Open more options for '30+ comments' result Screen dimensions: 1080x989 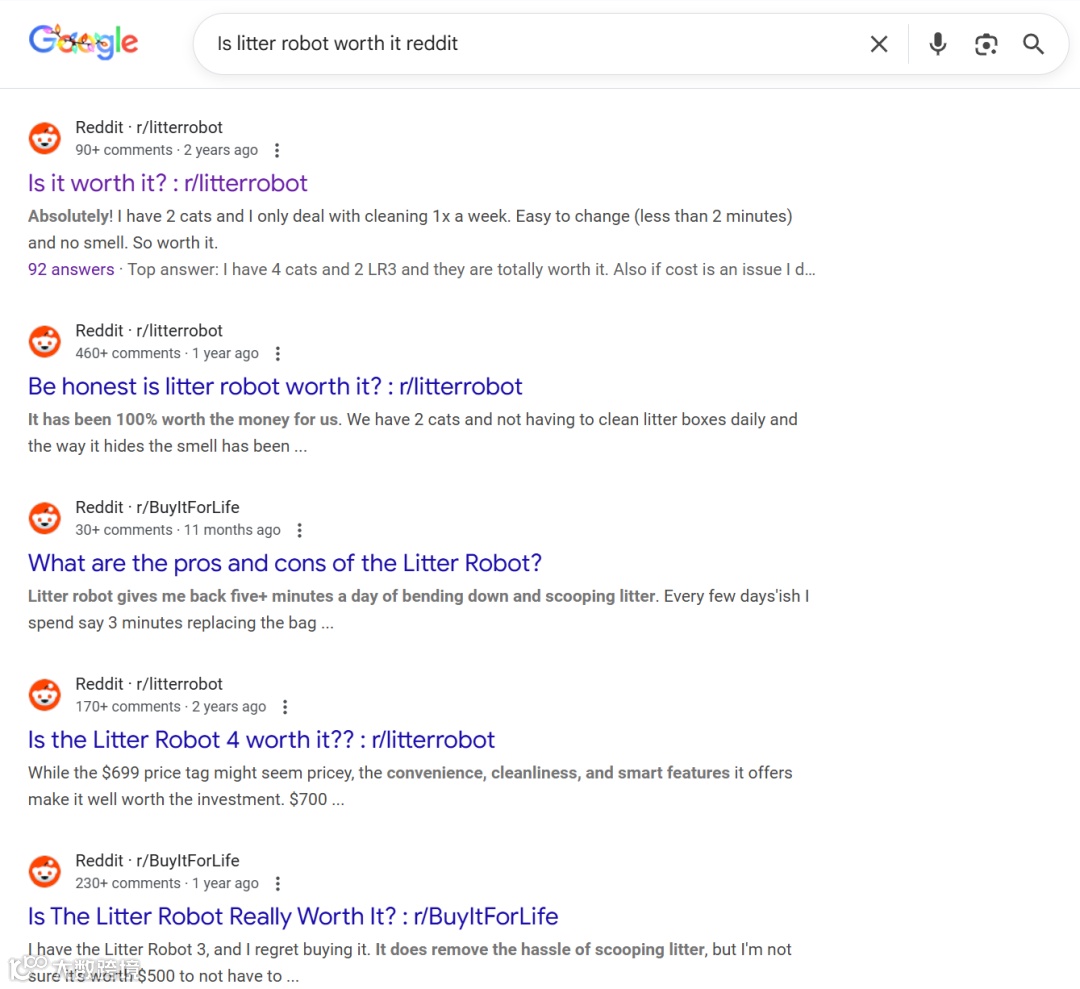(x=299, y=530)
